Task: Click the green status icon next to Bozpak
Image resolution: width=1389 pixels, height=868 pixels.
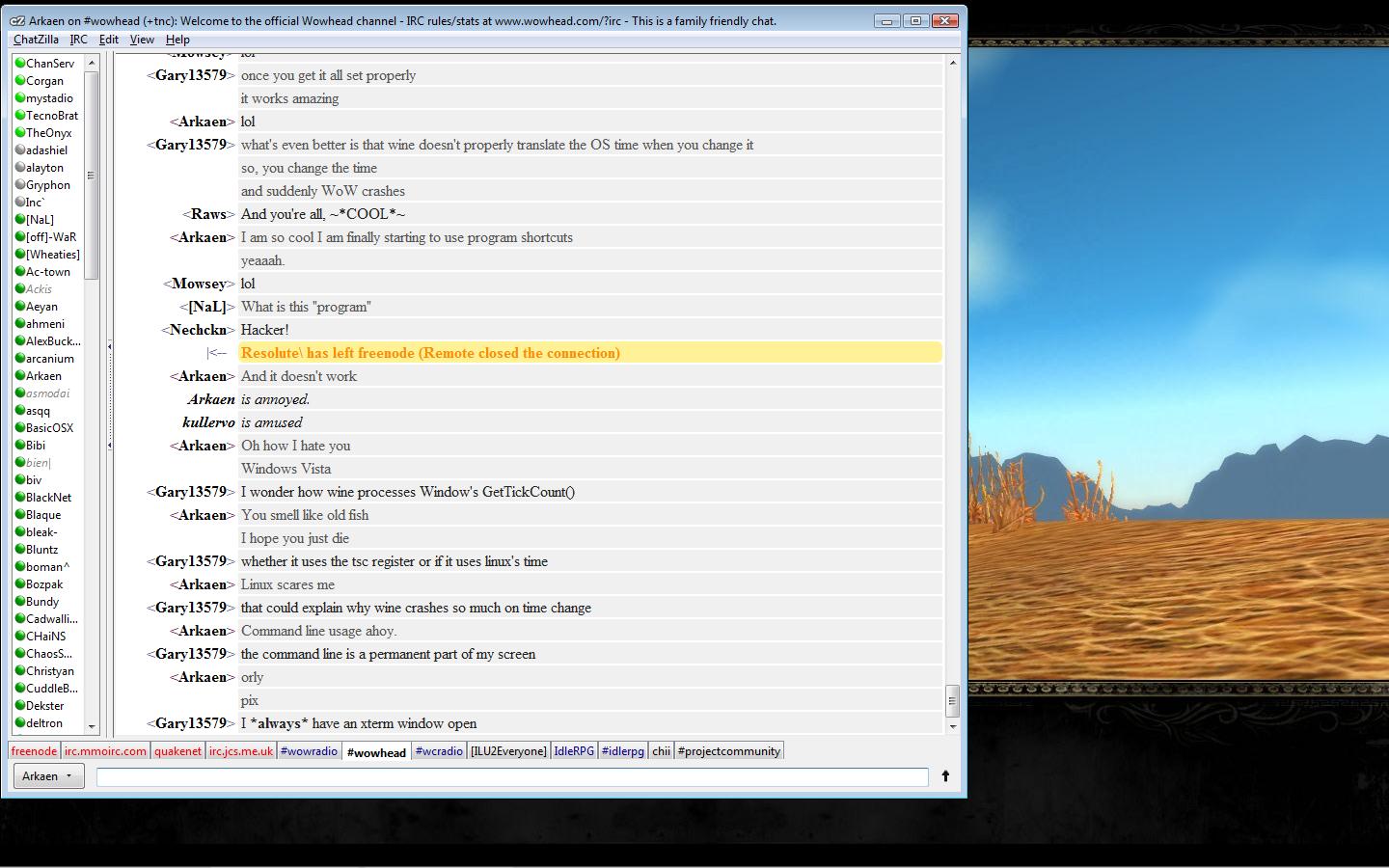Action: coord(20,584)
